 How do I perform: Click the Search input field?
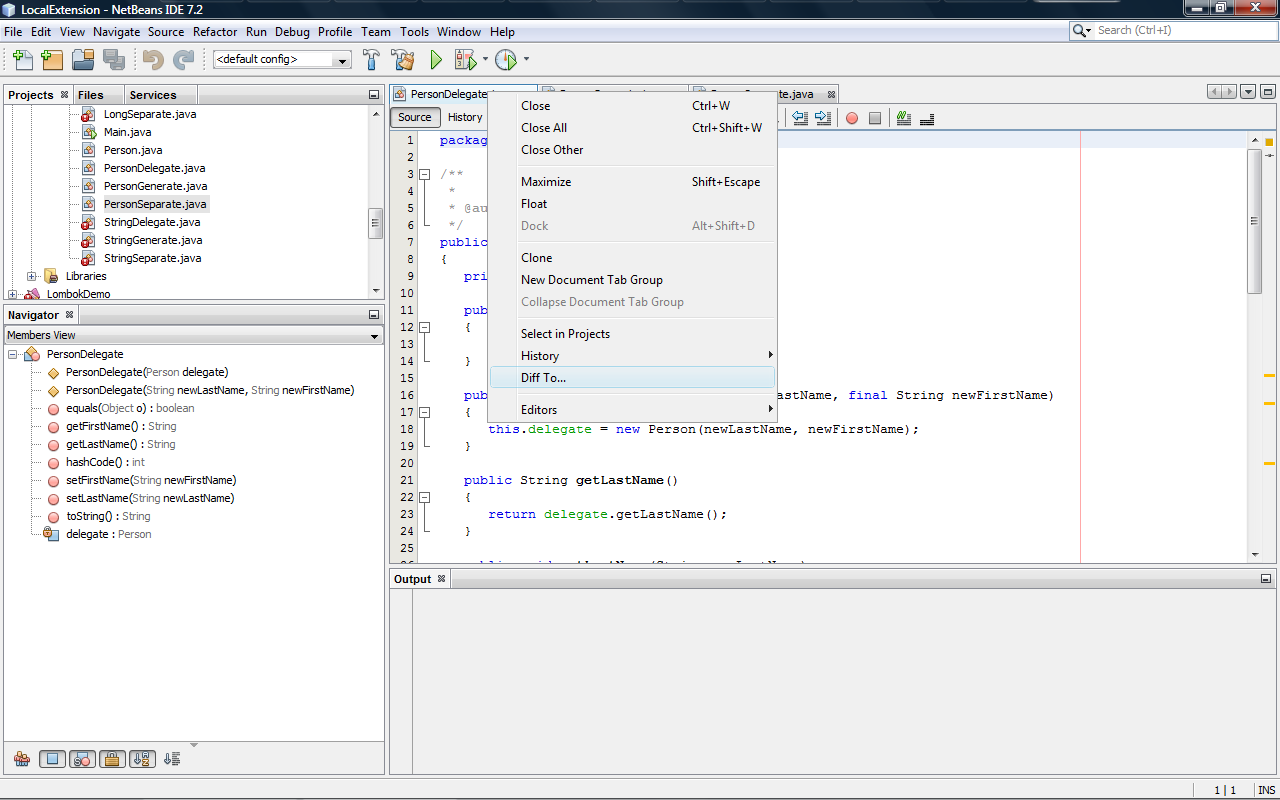click(x=1180, y=30)
